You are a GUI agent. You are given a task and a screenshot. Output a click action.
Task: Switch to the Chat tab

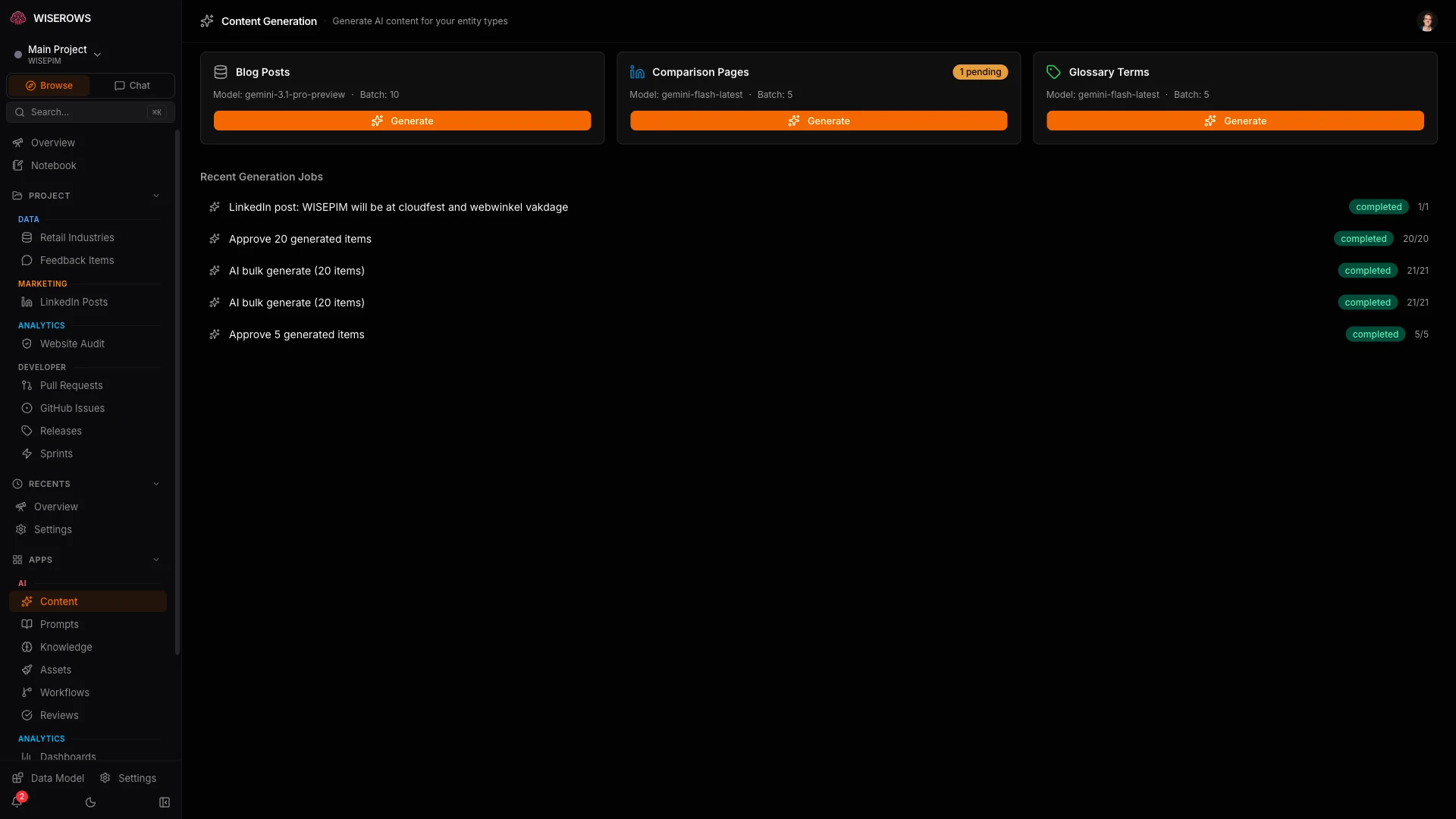131,85
